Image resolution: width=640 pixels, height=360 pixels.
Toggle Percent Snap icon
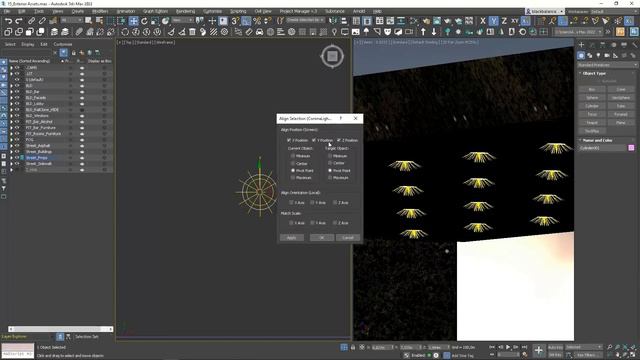pos(257,20)
